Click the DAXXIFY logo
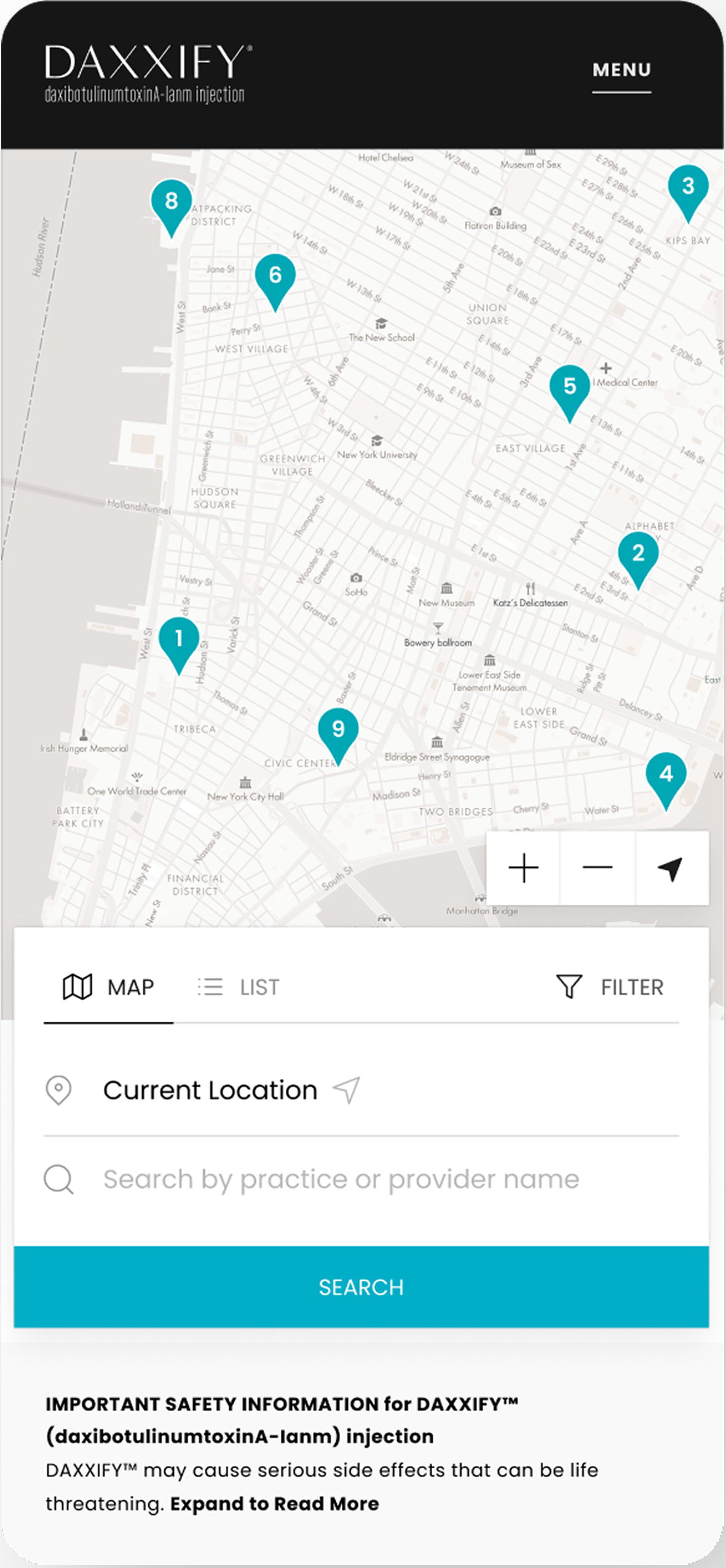The image size is (726, 1568). tap(148, 73)
